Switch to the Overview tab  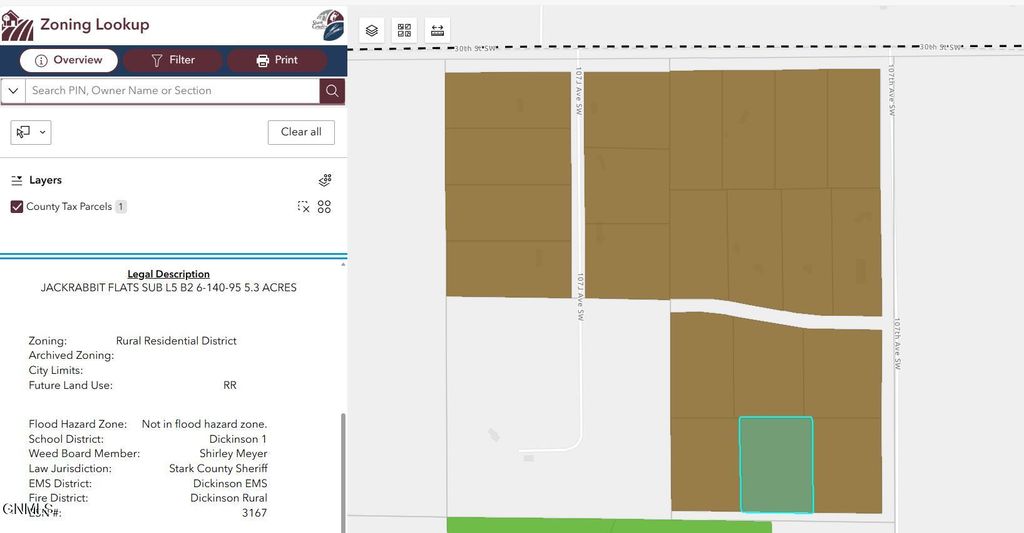pyautogui.click(x=68, y=60)
